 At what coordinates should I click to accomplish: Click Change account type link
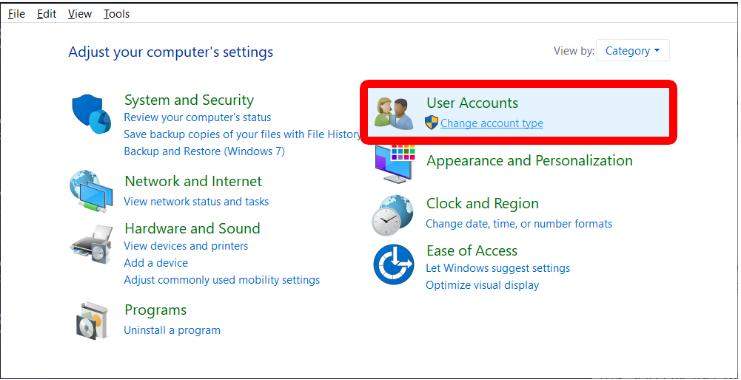click(x=491, y=123)
